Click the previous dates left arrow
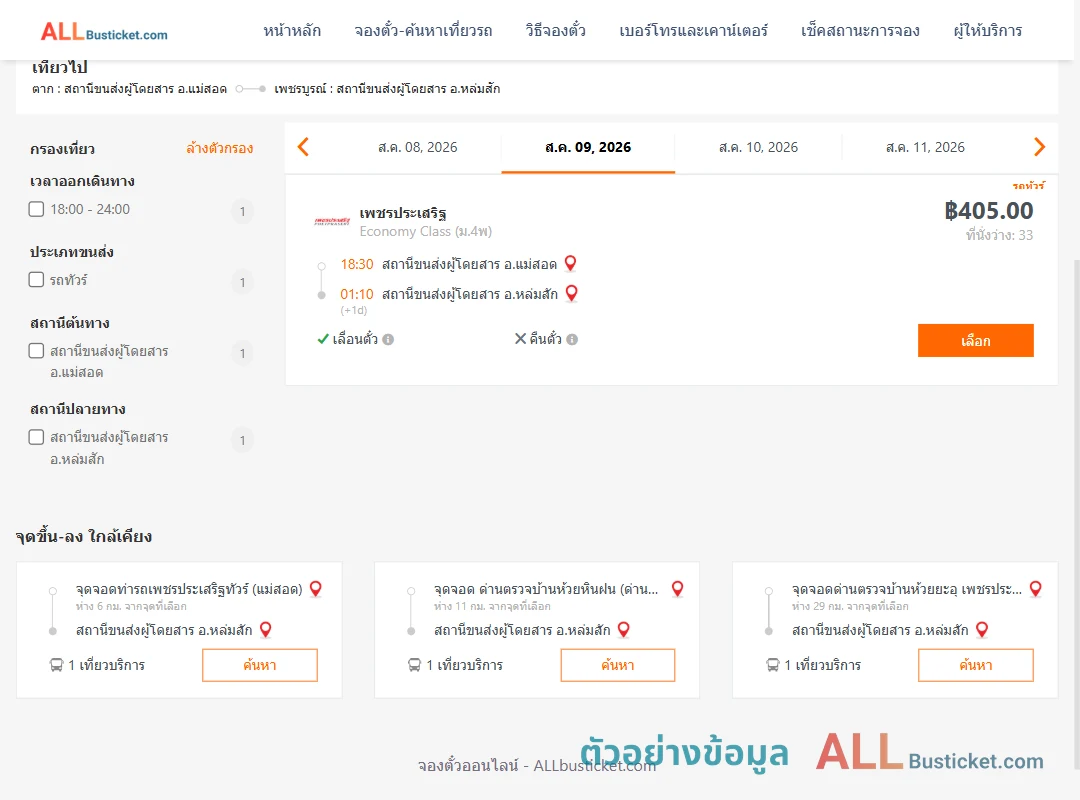 [303, 147]
